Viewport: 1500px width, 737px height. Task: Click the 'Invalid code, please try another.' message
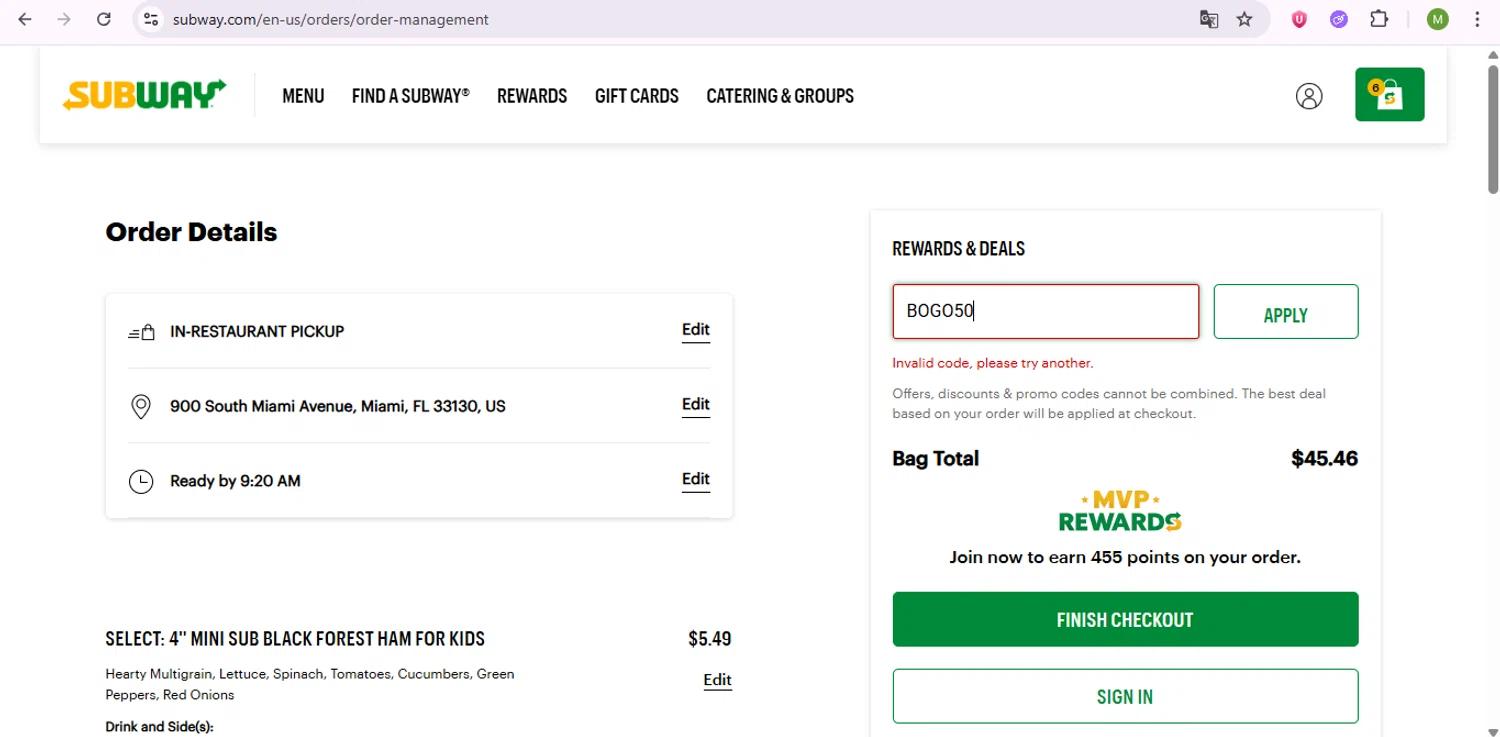pos(993,363)
